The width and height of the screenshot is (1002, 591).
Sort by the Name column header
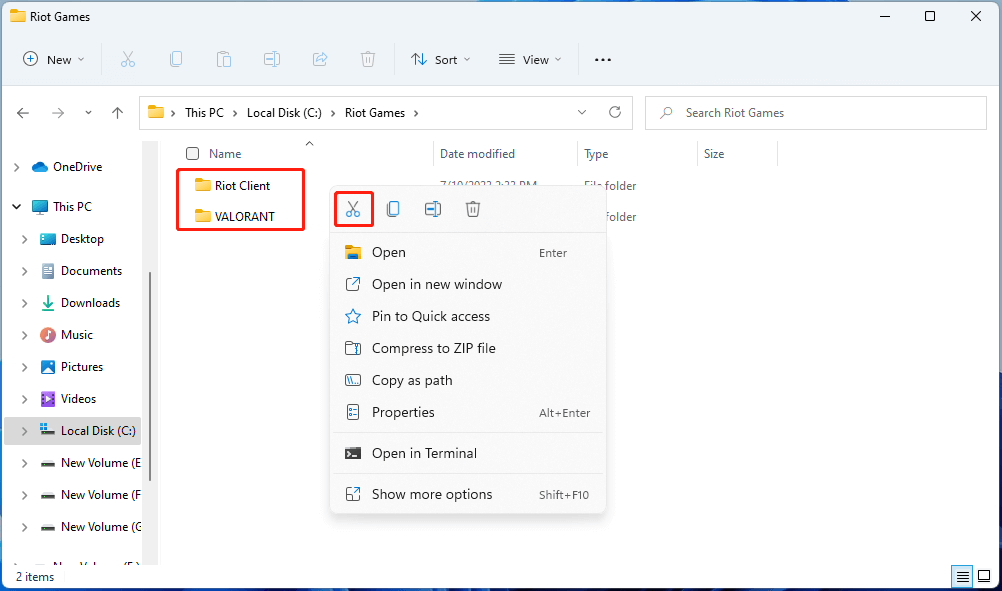tap(225, 153)
